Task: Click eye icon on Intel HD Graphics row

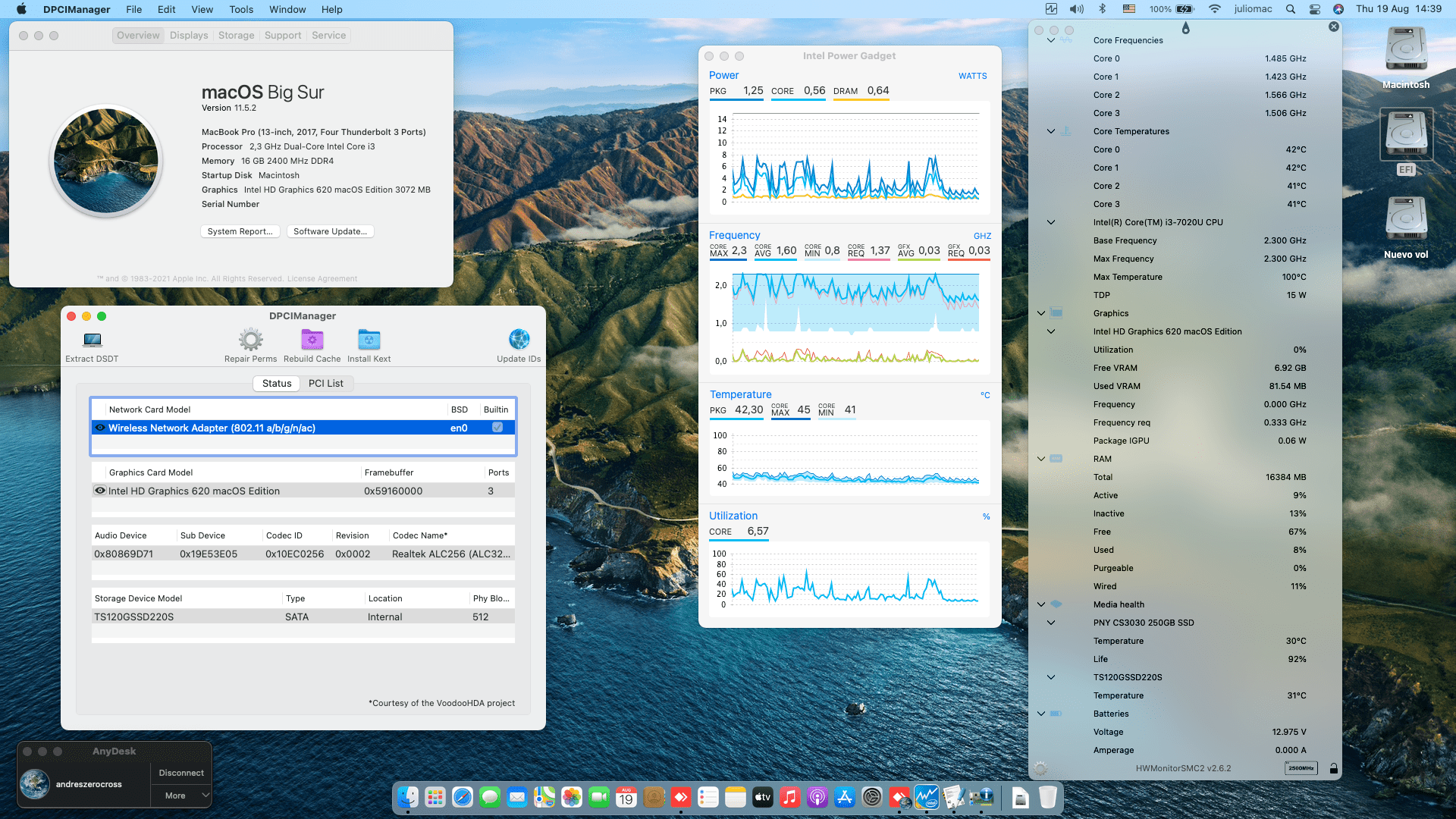Action: 100,491
